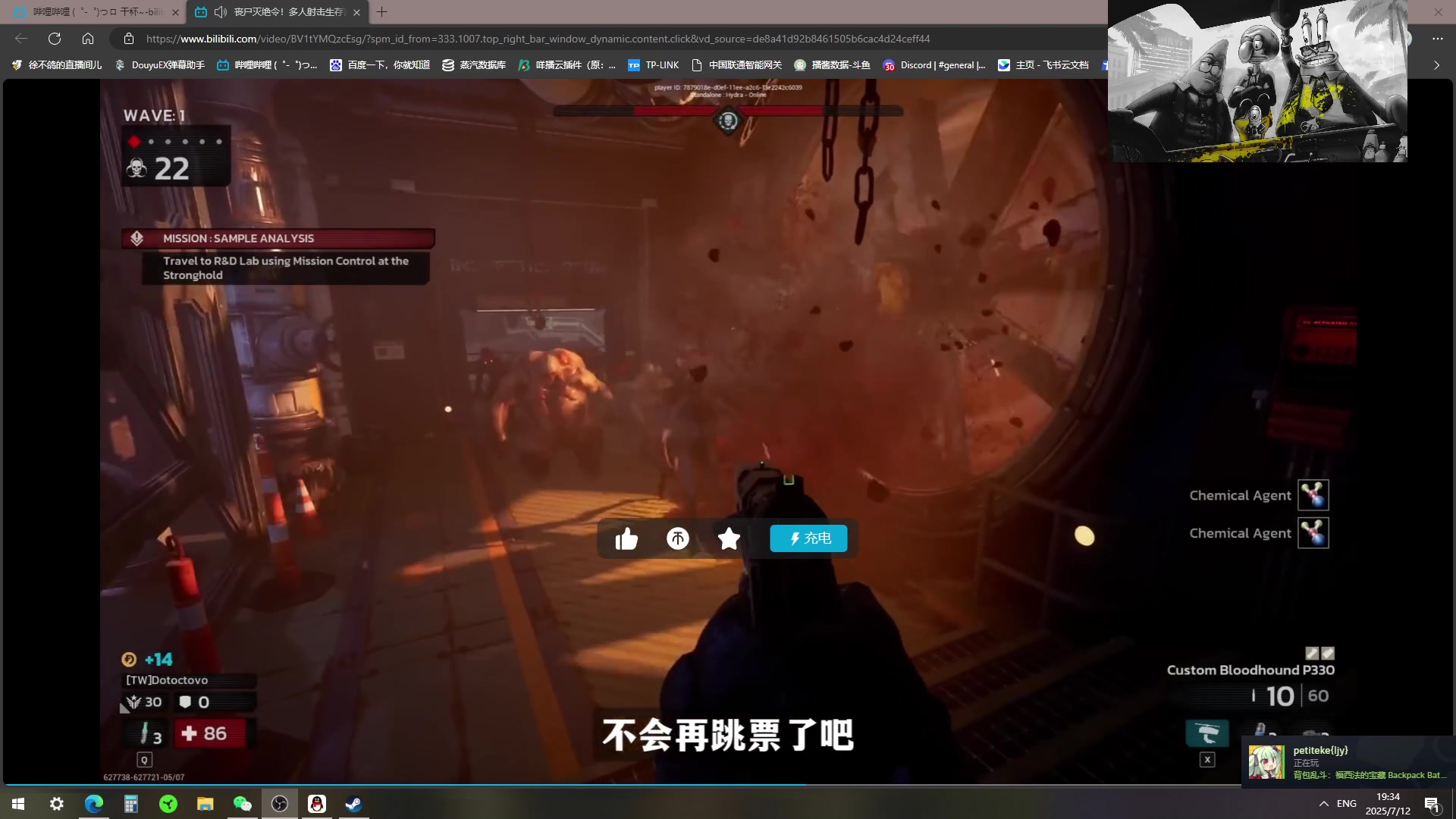Click the picture-in-picture cartoon overlay window

[1257, 81]
